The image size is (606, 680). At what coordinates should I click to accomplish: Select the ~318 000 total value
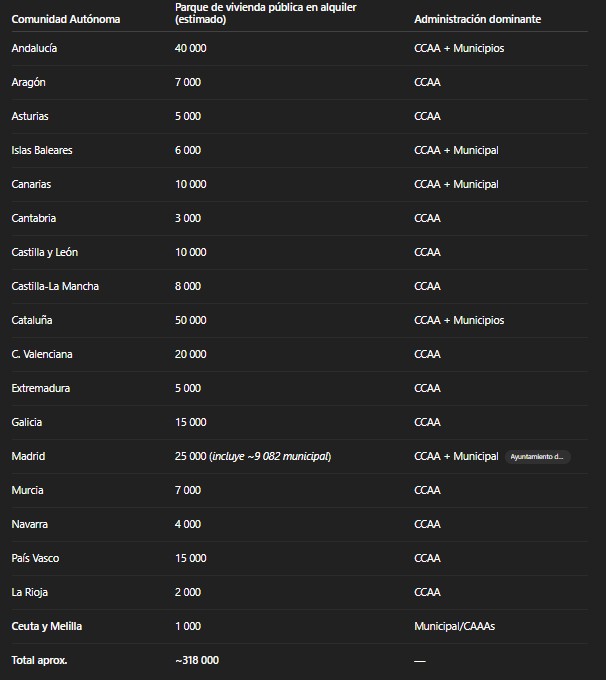pos(196,660)
